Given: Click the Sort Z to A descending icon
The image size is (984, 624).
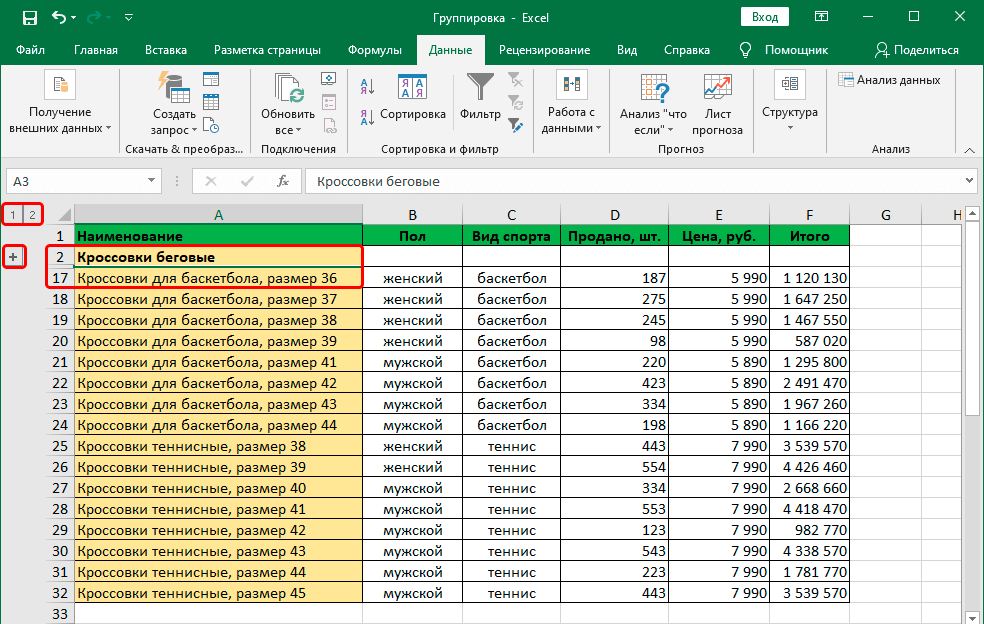Looking at the screenshot, I should click(x=367, y=116).
